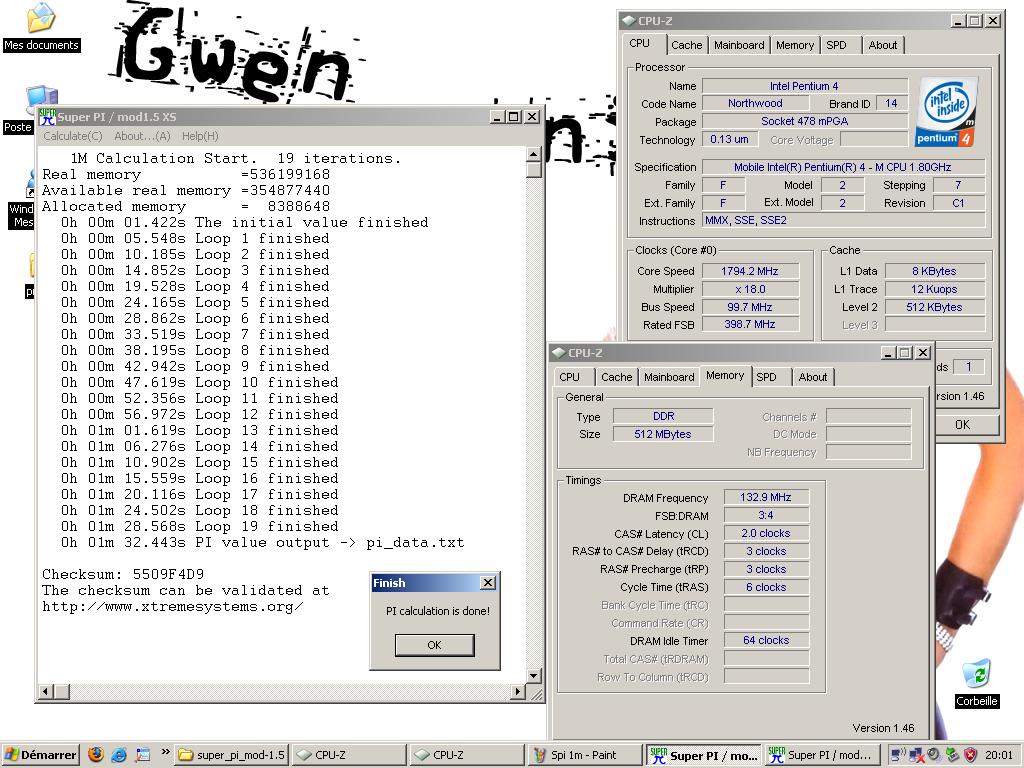Image resolution: width=1024 pixels, height=768 pixels.
Task: Click the safely remove hardware tray icon
Action: coord(952,755)
